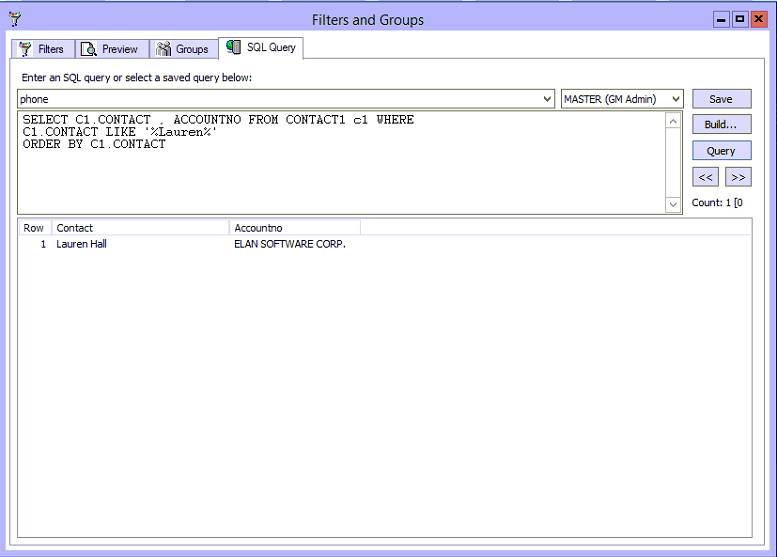
Task: Select the Lauren Hall result row
Action: coord(82,244)
